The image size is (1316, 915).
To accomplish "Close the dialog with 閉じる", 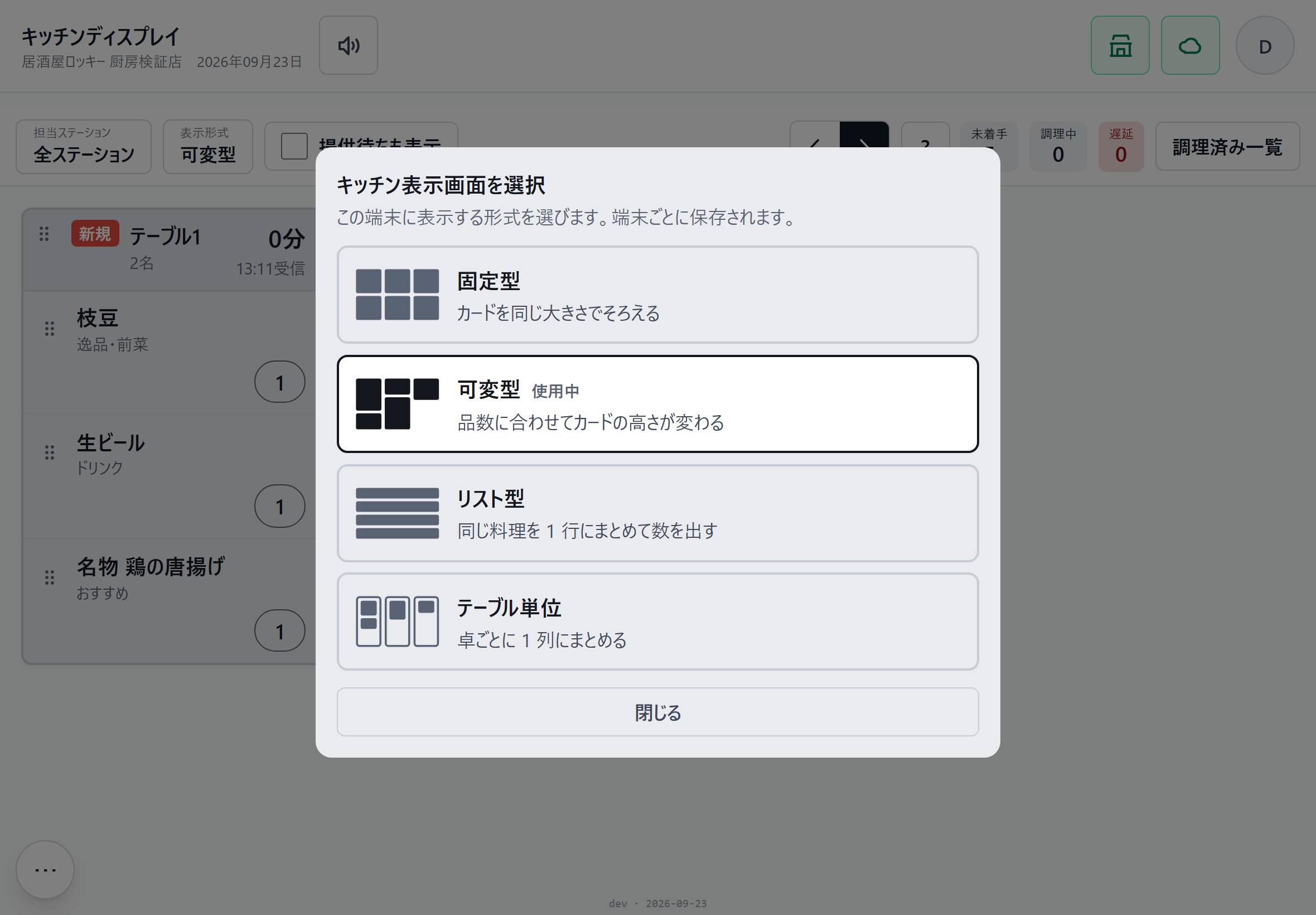I will (x=657, y=712).
